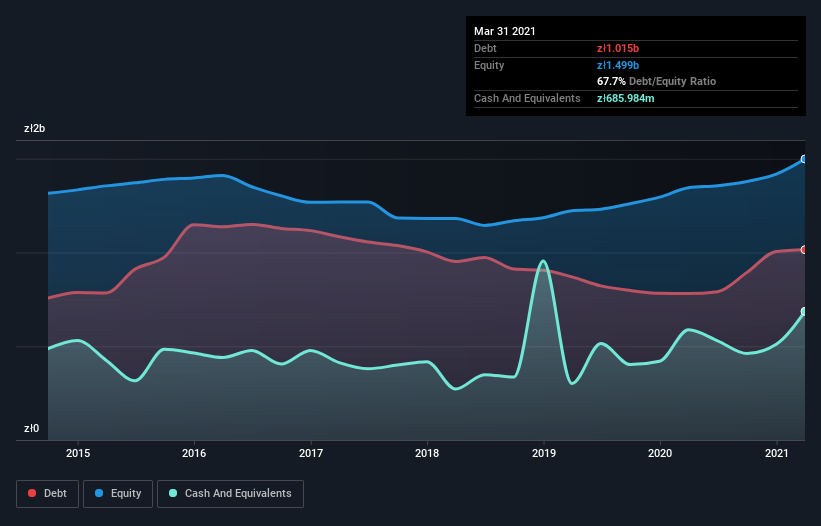Screen dimensions: 821x526
Task: Click the red Debt legend dot
Action: tap(32, 493)
